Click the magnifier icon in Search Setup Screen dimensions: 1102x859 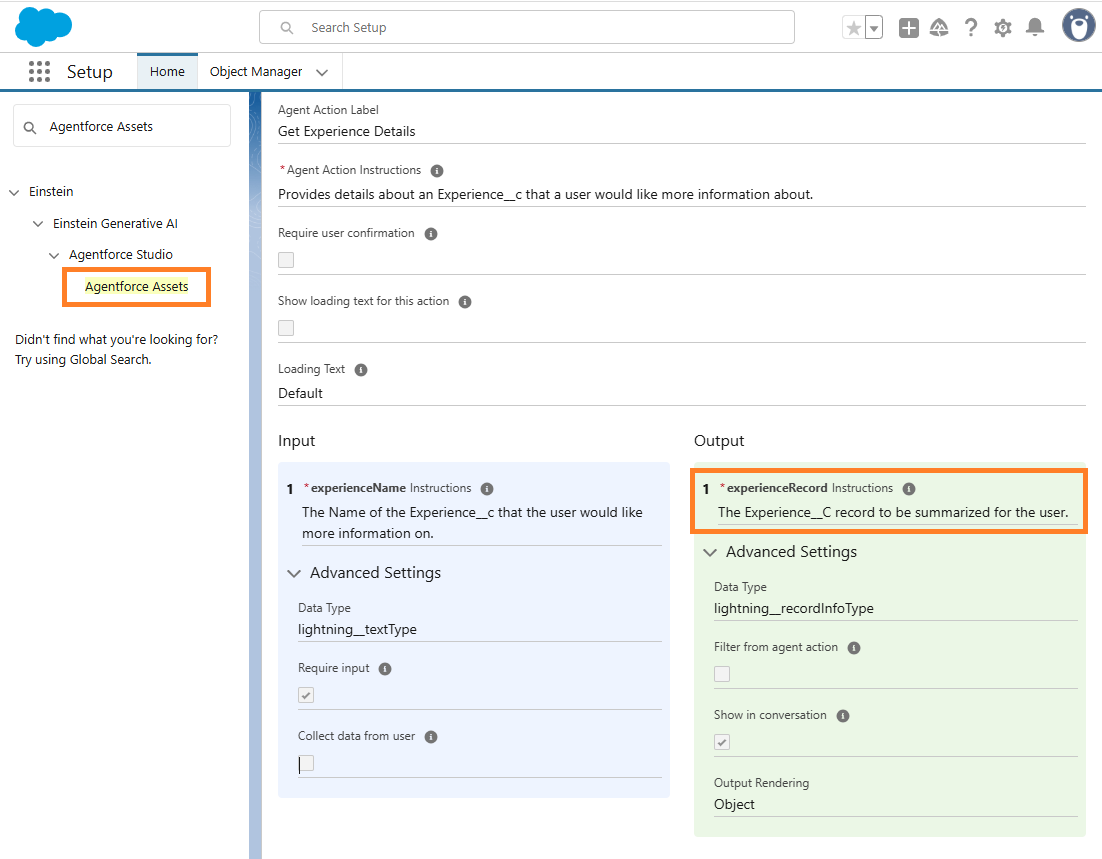click(x=287, y=28)
